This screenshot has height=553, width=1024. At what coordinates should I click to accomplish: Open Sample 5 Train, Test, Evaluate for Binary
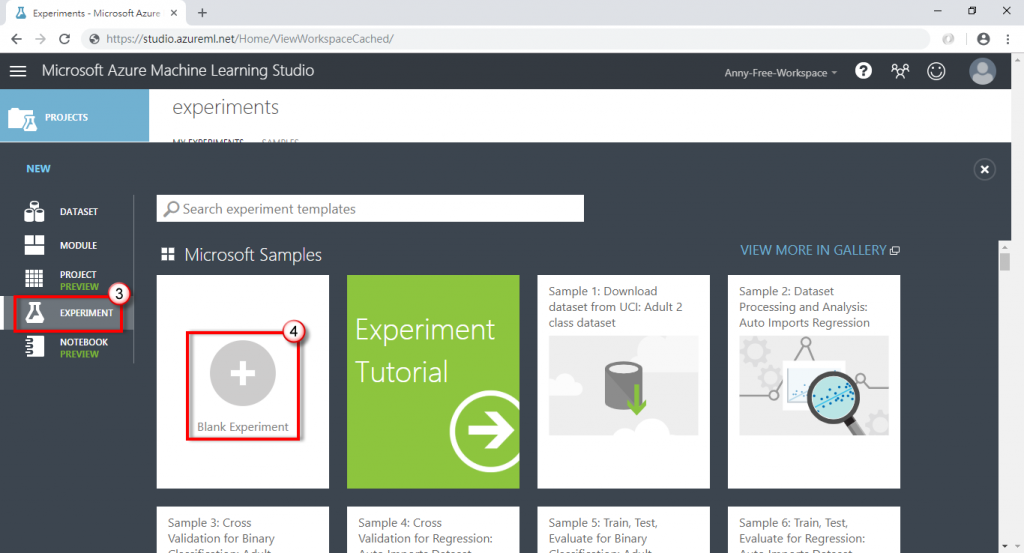623,529
